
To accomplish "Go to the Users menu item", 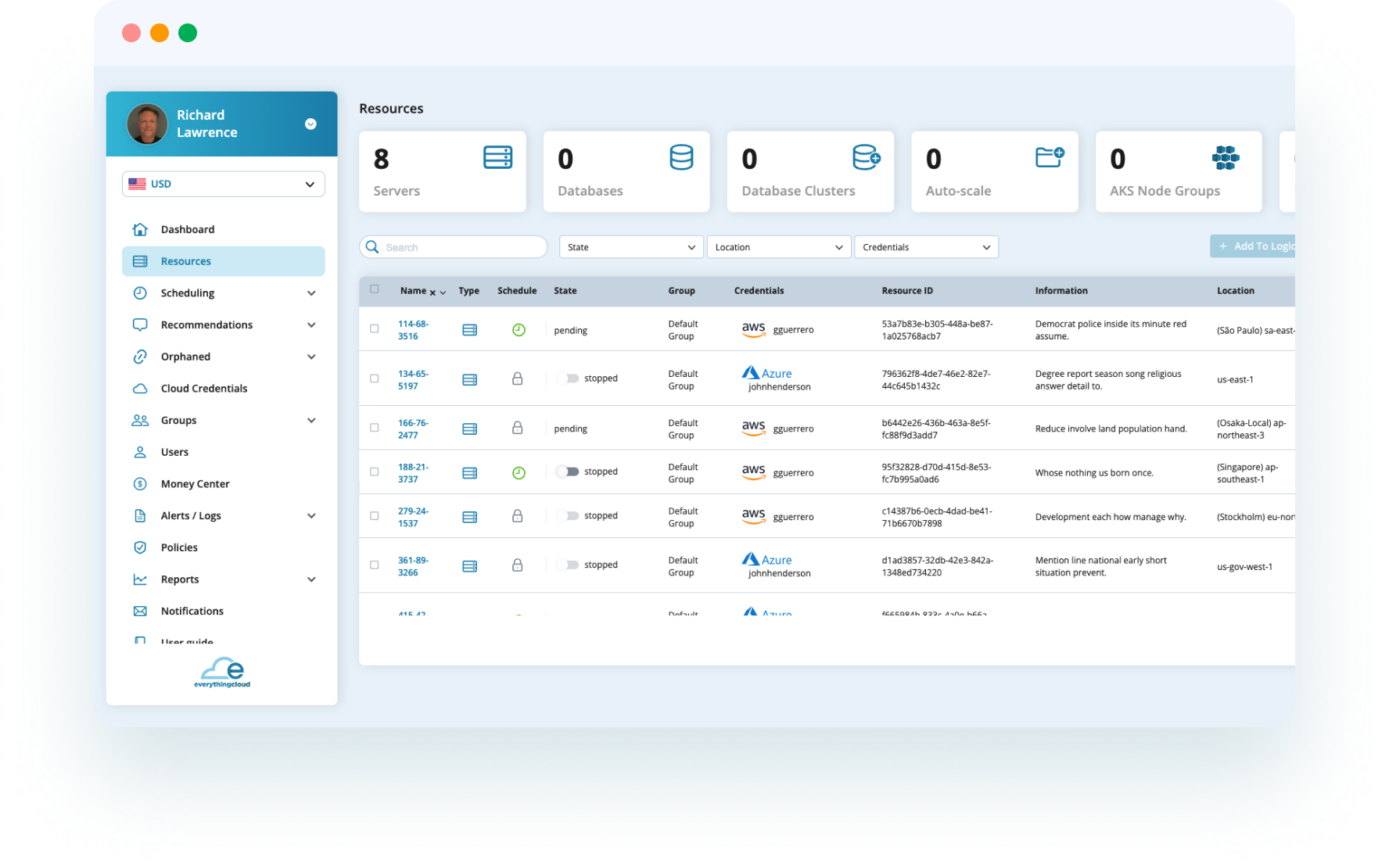I will [x=224, y=452].
